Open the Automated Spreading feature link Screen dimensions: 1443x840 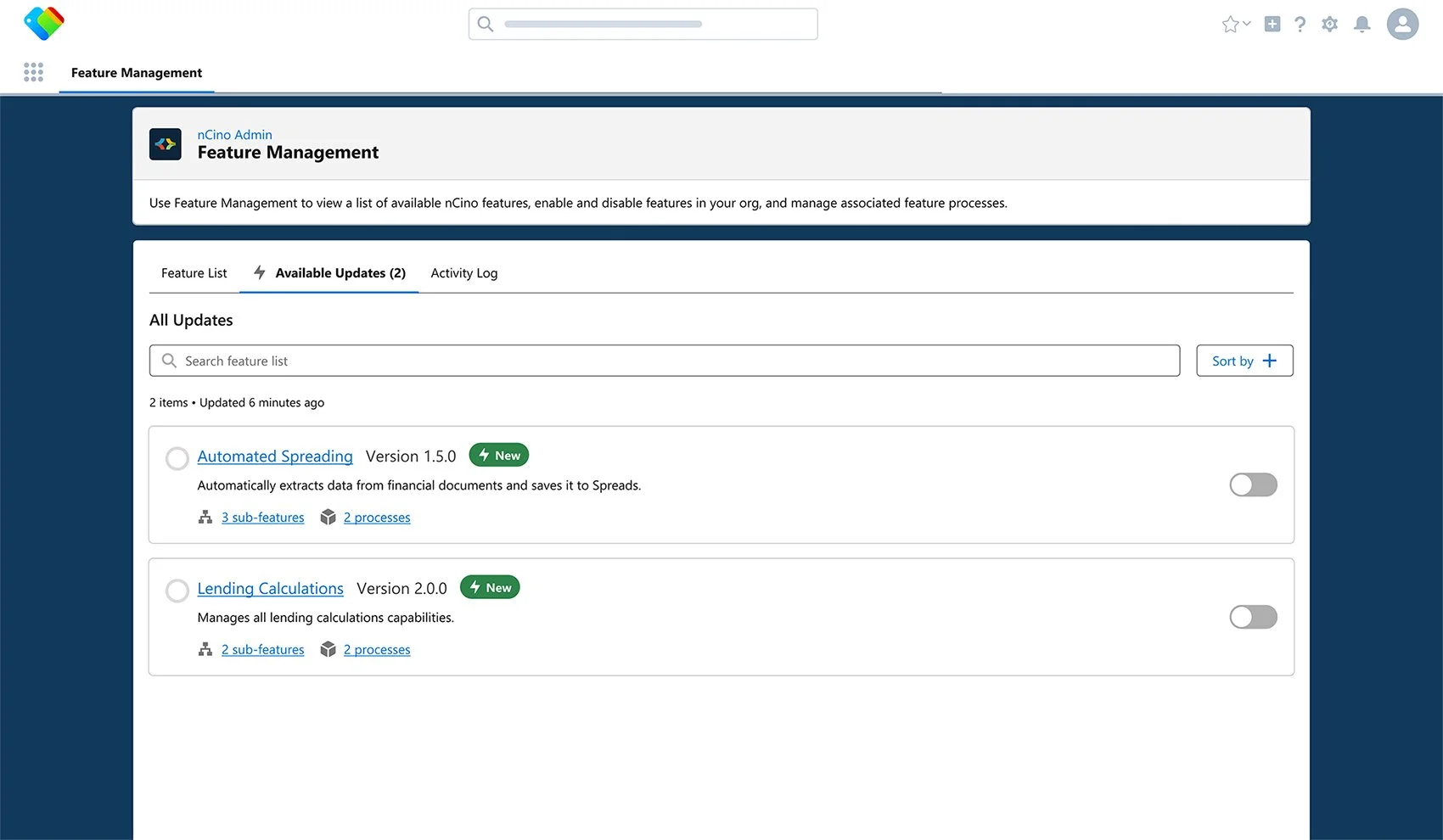275,456
